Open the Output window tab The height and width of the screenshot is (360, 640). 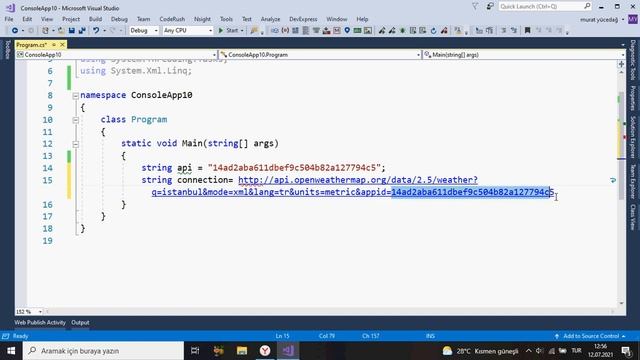pos(80,322)
